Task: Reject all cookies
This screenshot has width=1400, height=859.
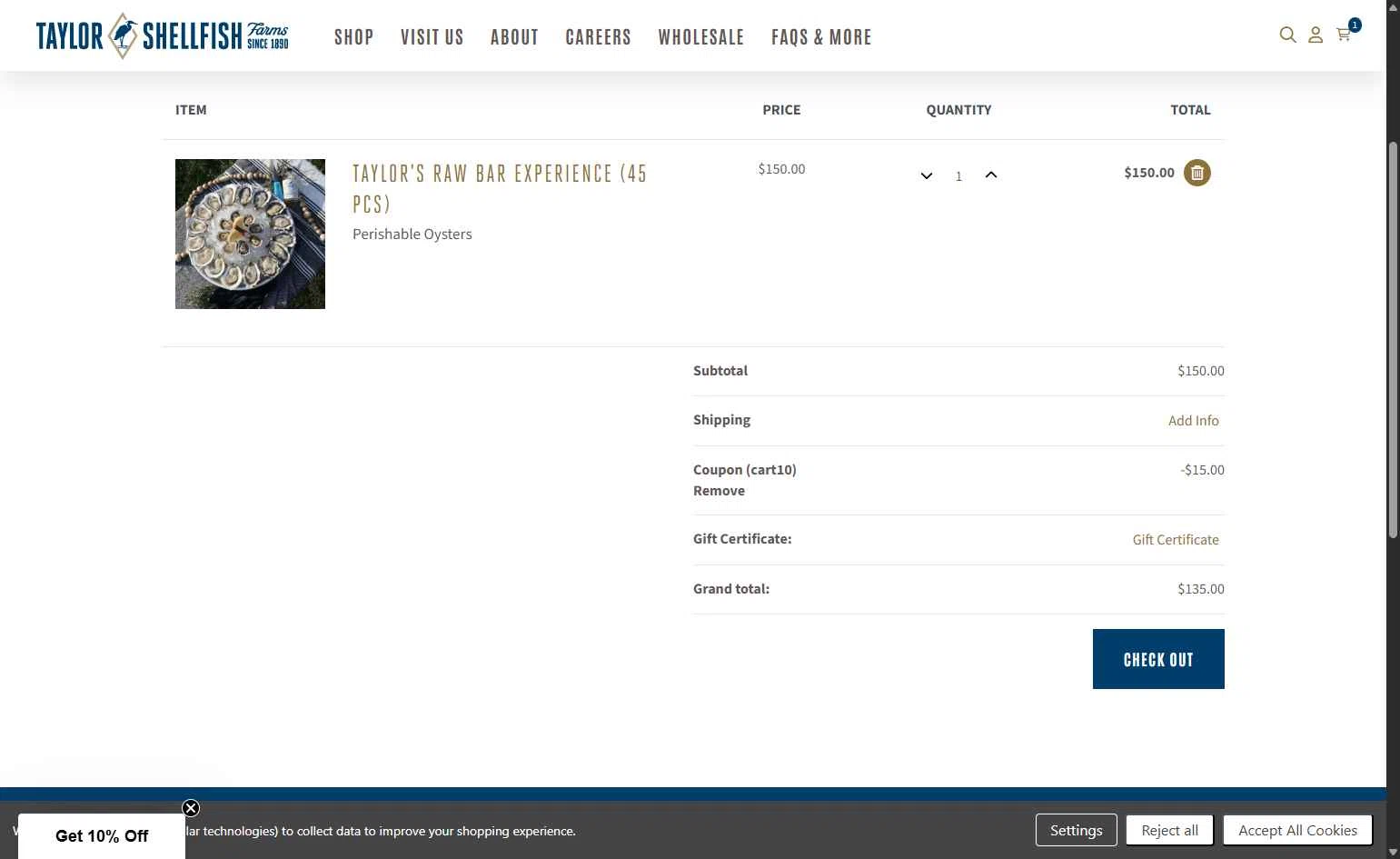Action: coord(1170,830)
